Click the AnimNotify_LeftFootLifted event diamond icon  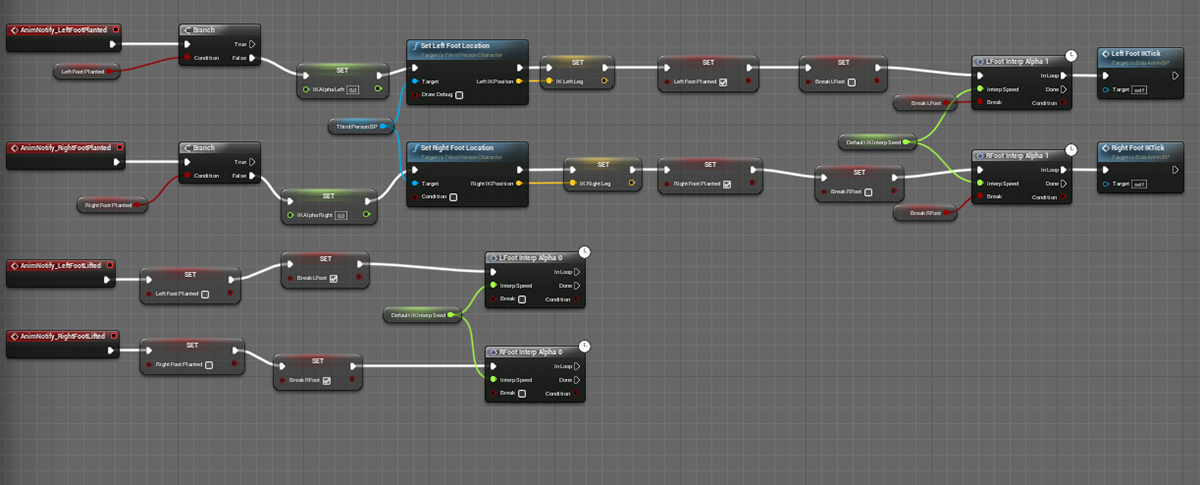15,265
